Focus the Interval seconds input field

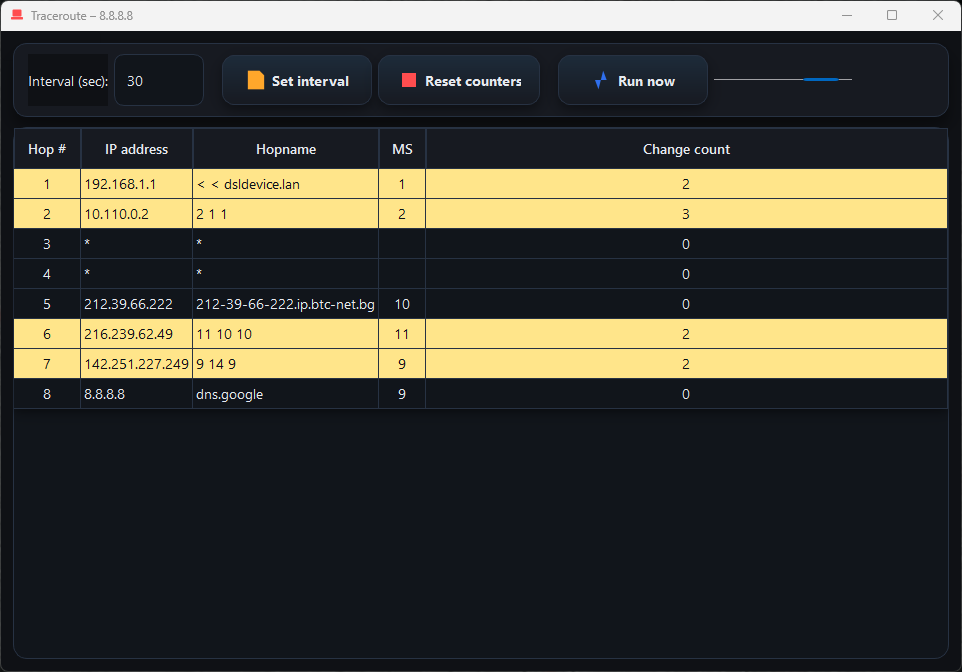(x=158, y=81)
